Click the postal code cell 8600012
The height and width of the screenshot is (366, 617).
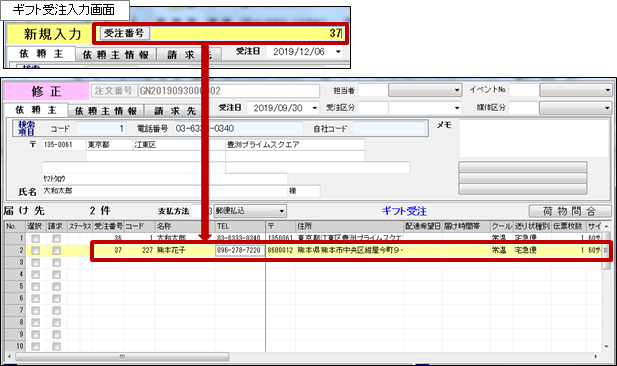click(x=281, y=250)
